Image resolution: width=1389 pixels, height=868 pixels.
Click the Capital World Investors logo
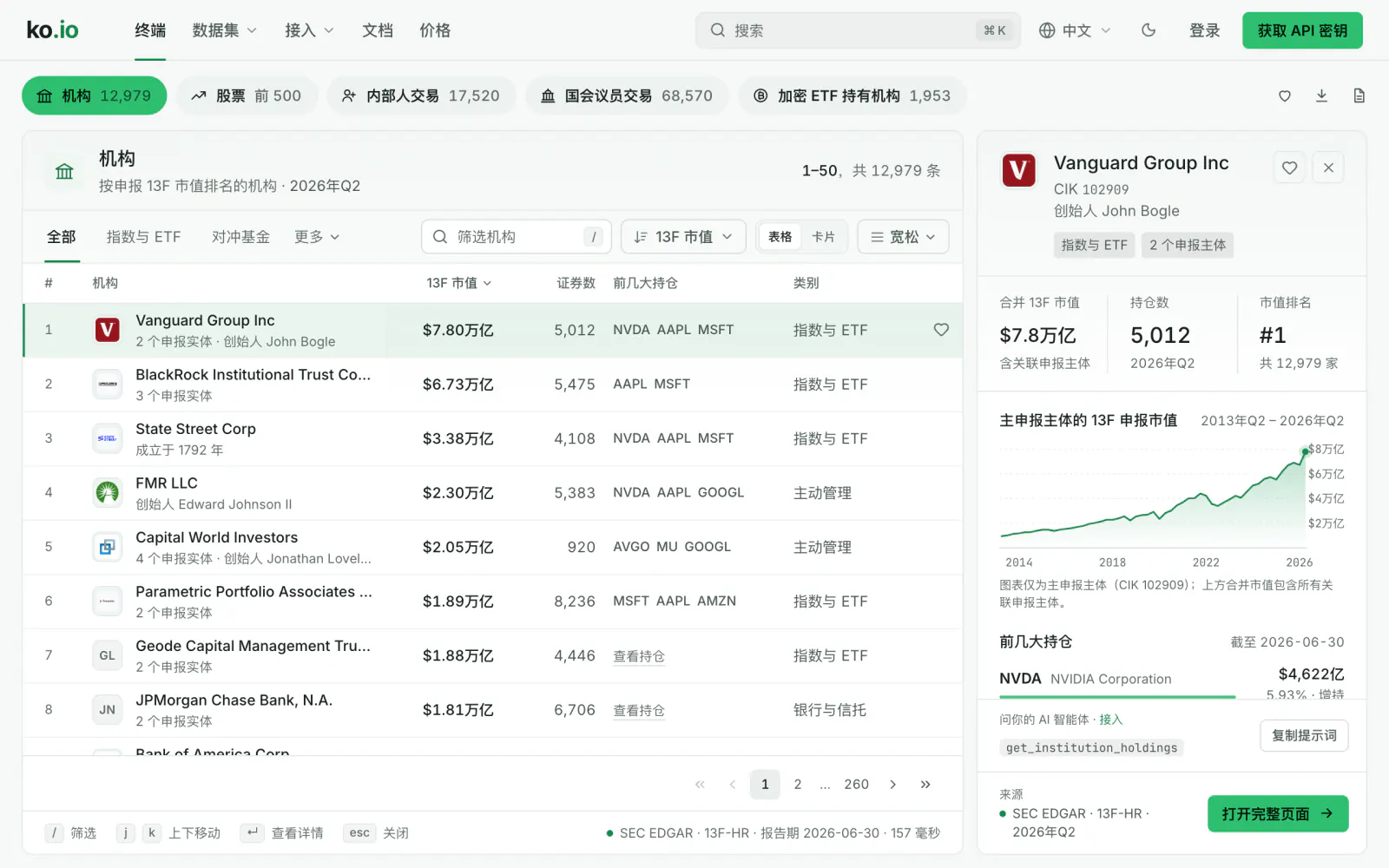(x=108, y=547)
